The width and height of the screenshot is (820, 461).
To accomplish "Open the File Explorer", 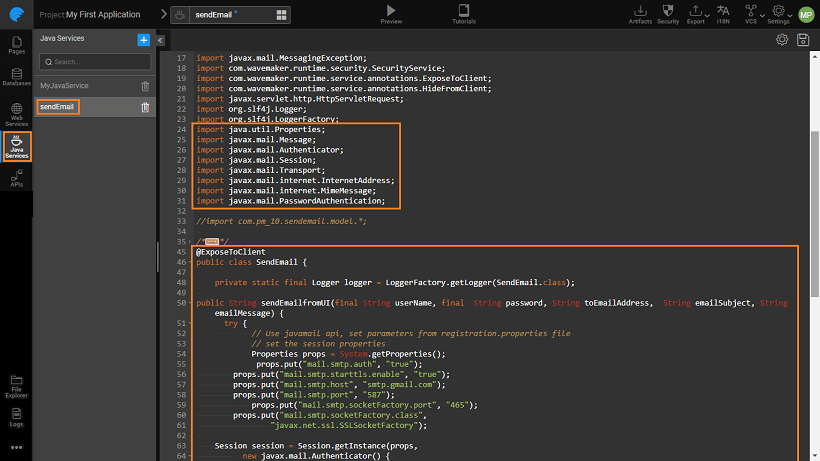I will point(16,384).
